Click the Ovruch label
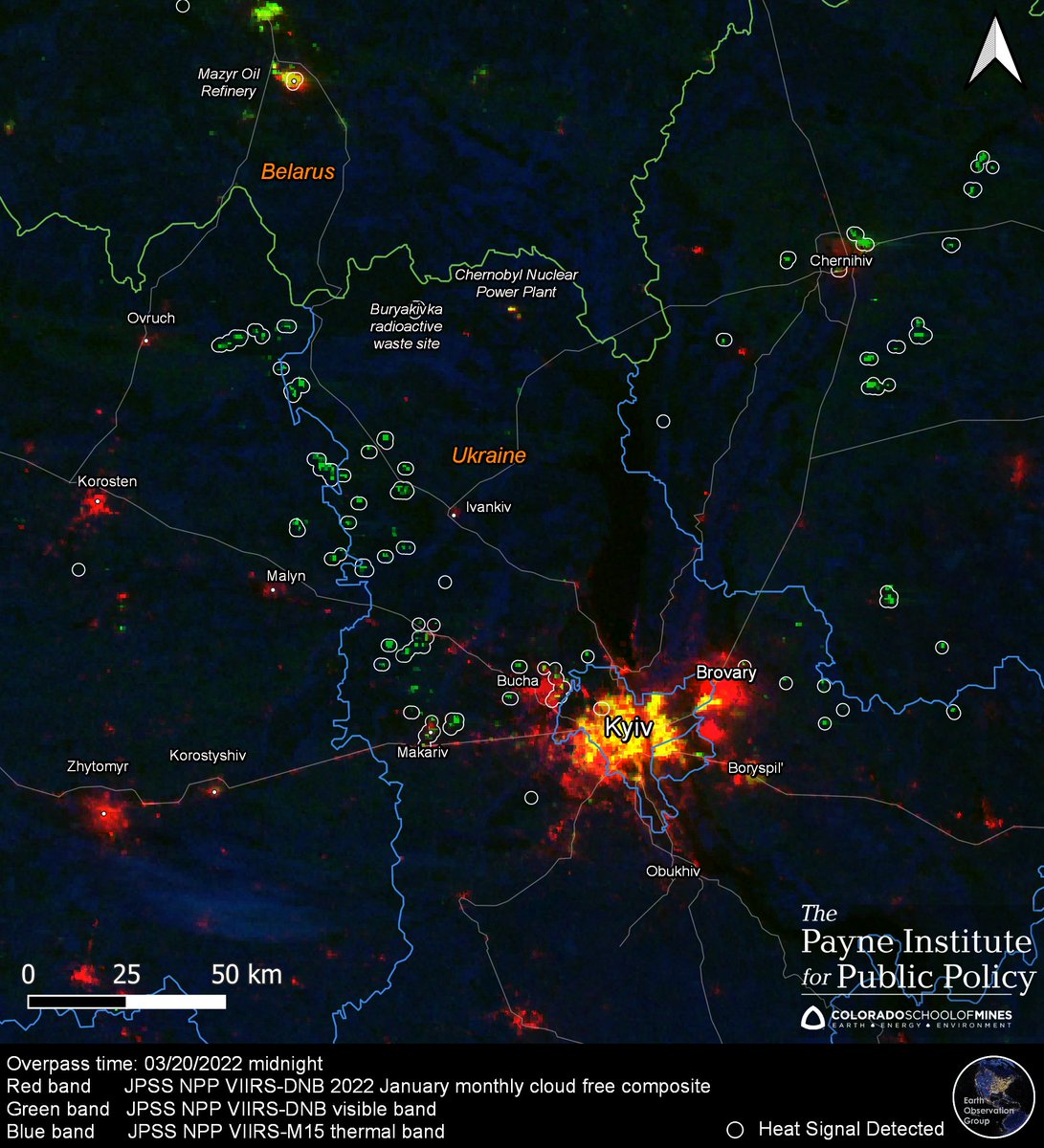1044x1148 pixels. 151,319
